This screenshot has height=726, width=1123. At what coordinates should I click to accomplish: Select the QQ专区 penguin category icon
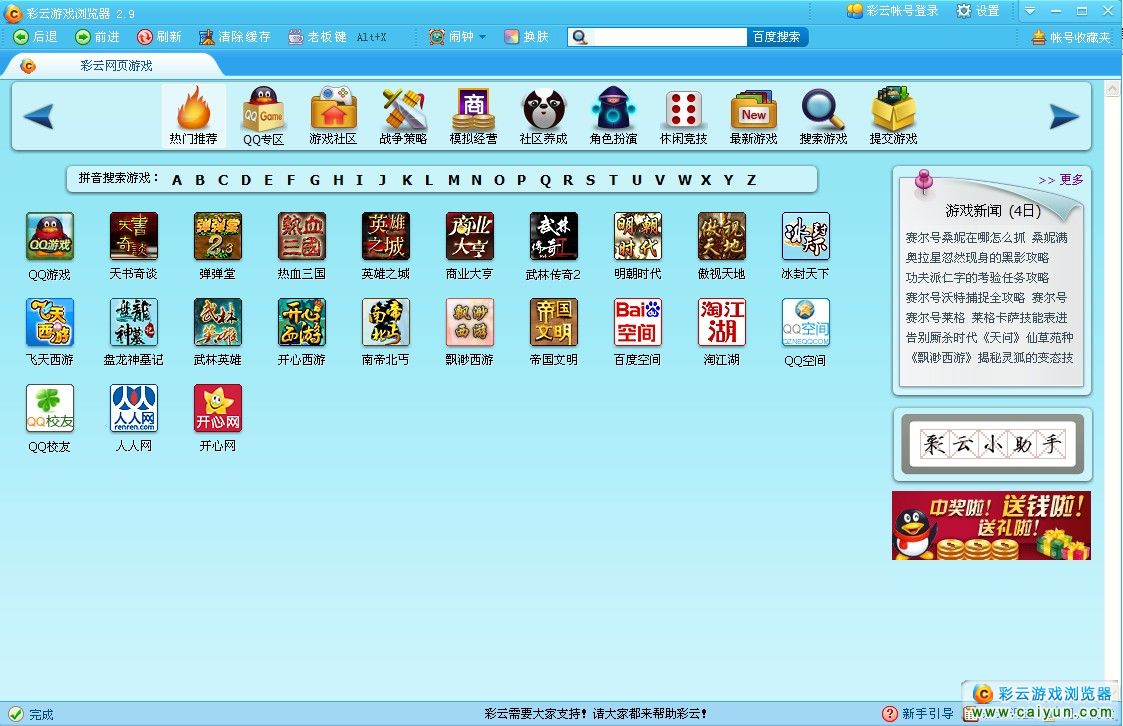coord(263,110)
